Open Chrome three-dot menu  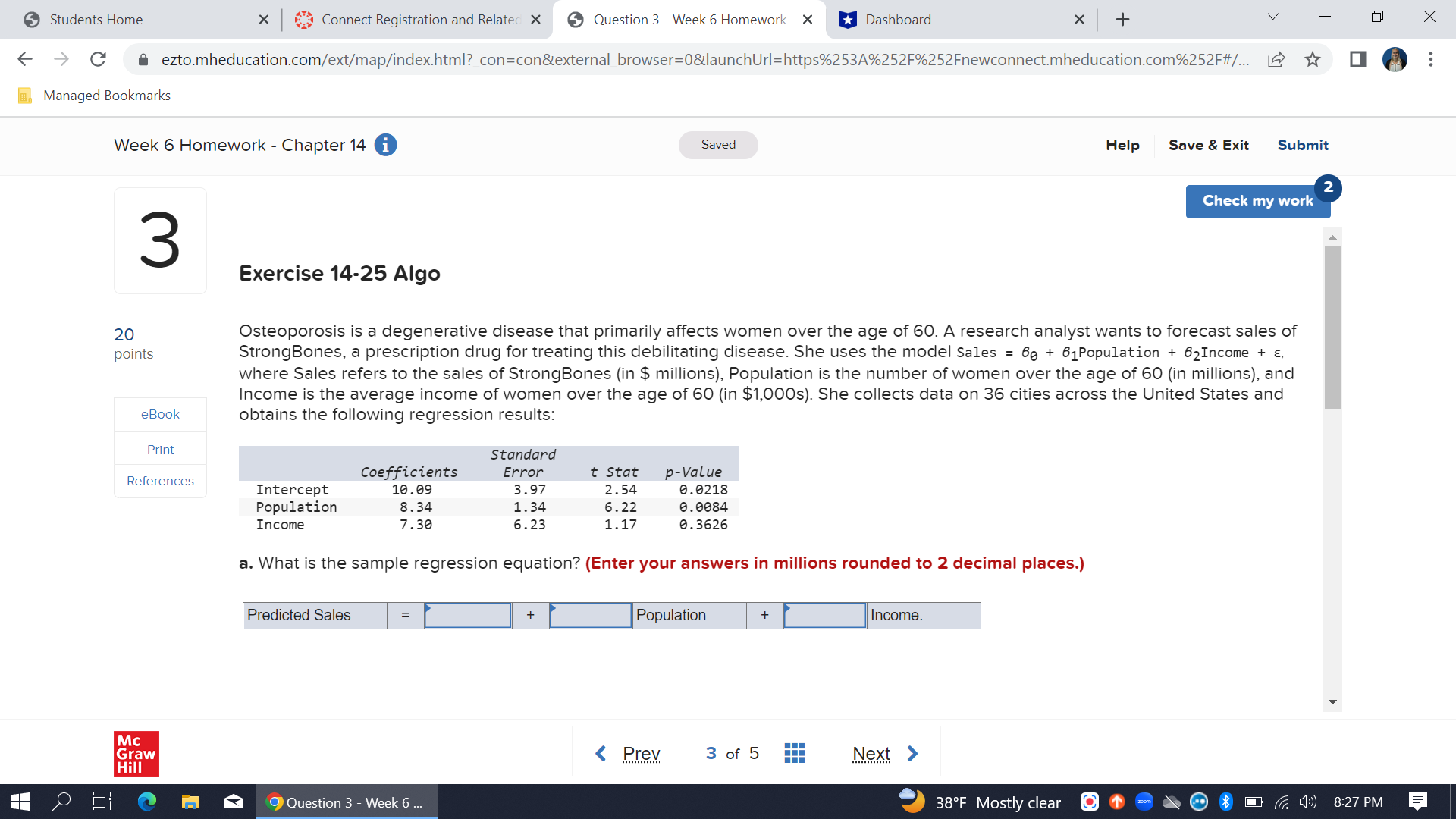[1430, 59]
